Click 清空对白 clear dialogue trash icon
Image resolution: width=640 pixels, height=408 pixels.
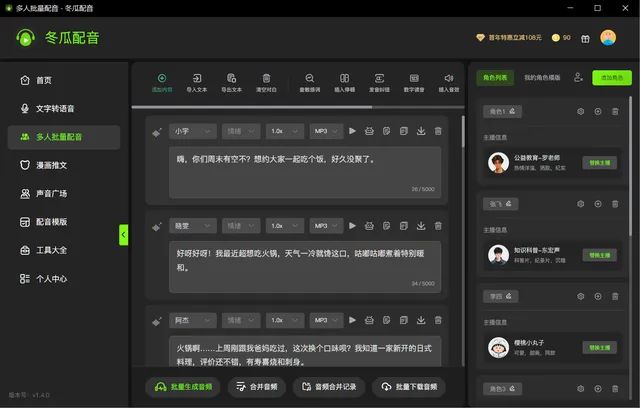coord(266,83)
